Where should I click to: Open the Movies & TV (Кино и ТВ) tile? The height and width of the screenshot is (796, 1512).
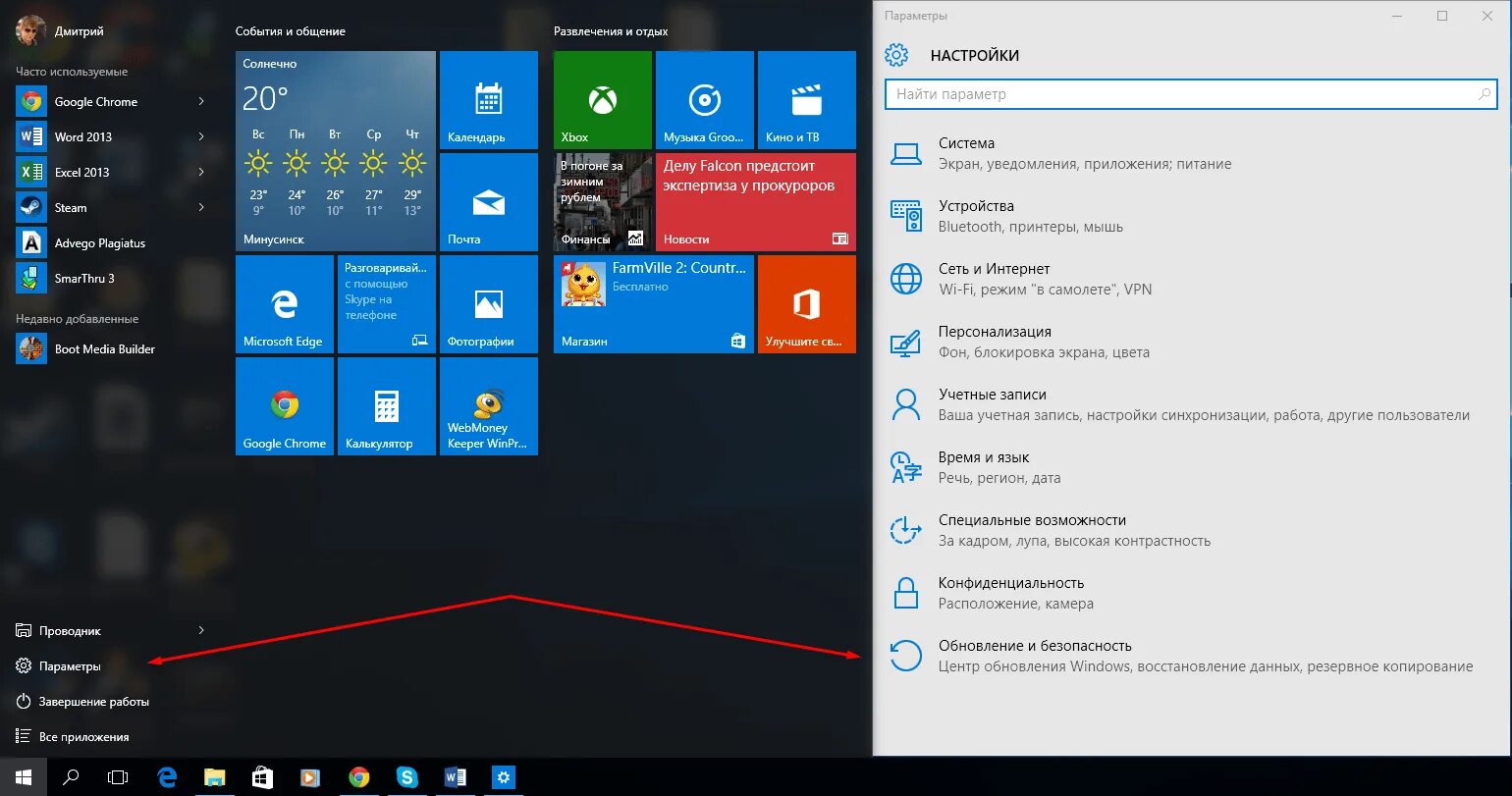[x=807, y=100]
